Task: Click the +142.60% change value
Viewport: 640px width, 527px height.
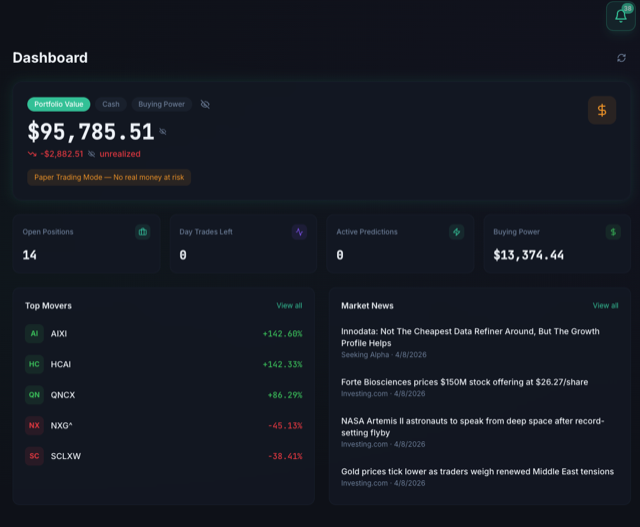Action: [282, 334]
